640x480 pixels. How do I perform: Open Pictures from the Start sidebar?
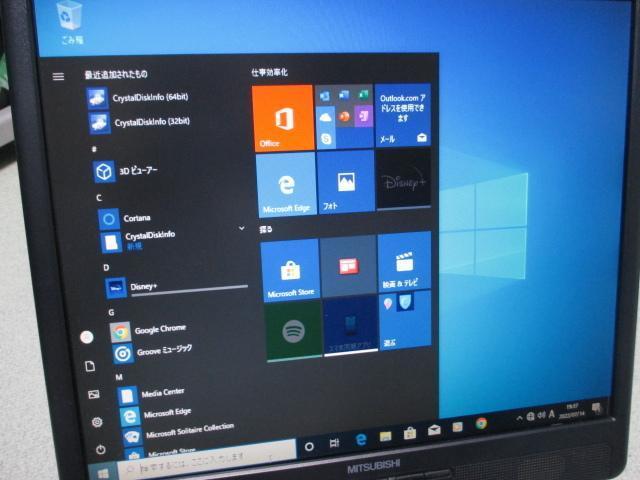93,395
